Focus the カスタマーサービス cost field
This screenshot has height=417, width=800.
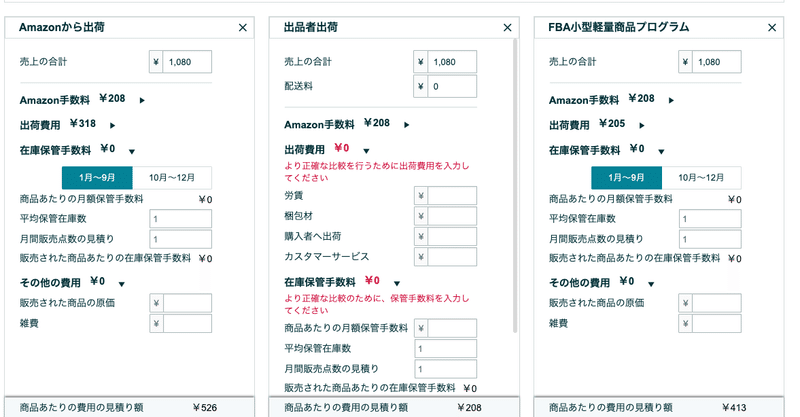[x=452, y=257]
